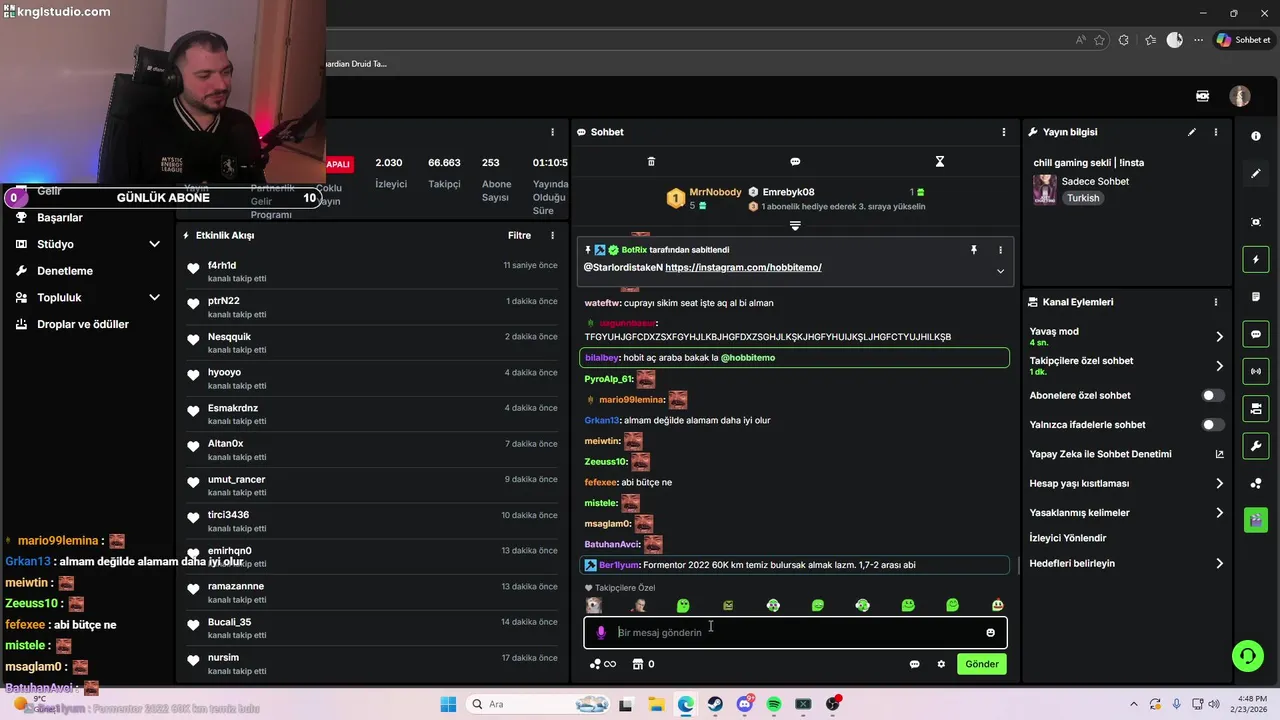Toggle Yalnızca ifadelerle sohbet switch
1280x720 pixels.
pos(1213,425)
